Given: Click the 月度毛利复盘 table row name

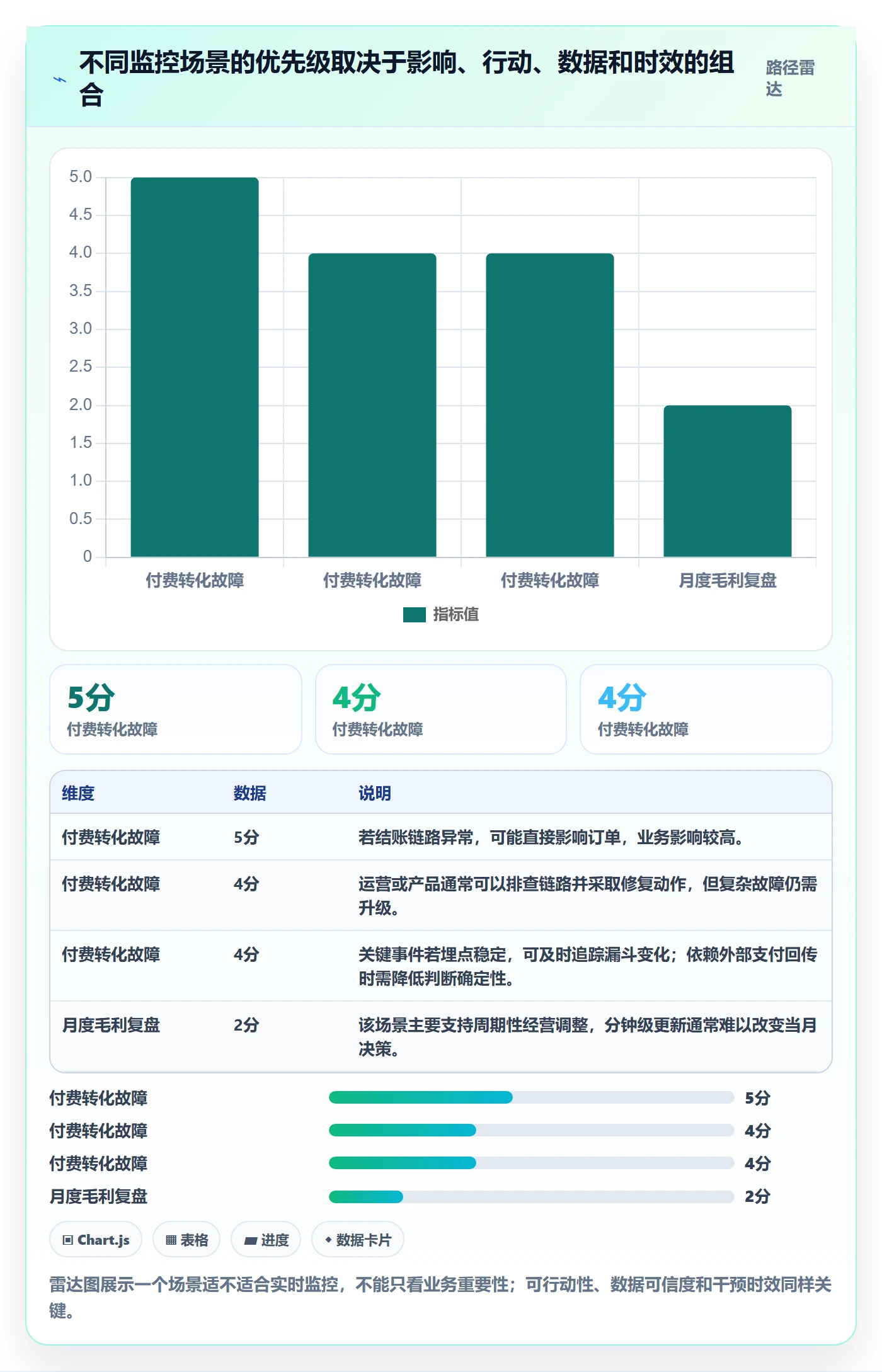Looking at the screenshot, I should 111,1025.
